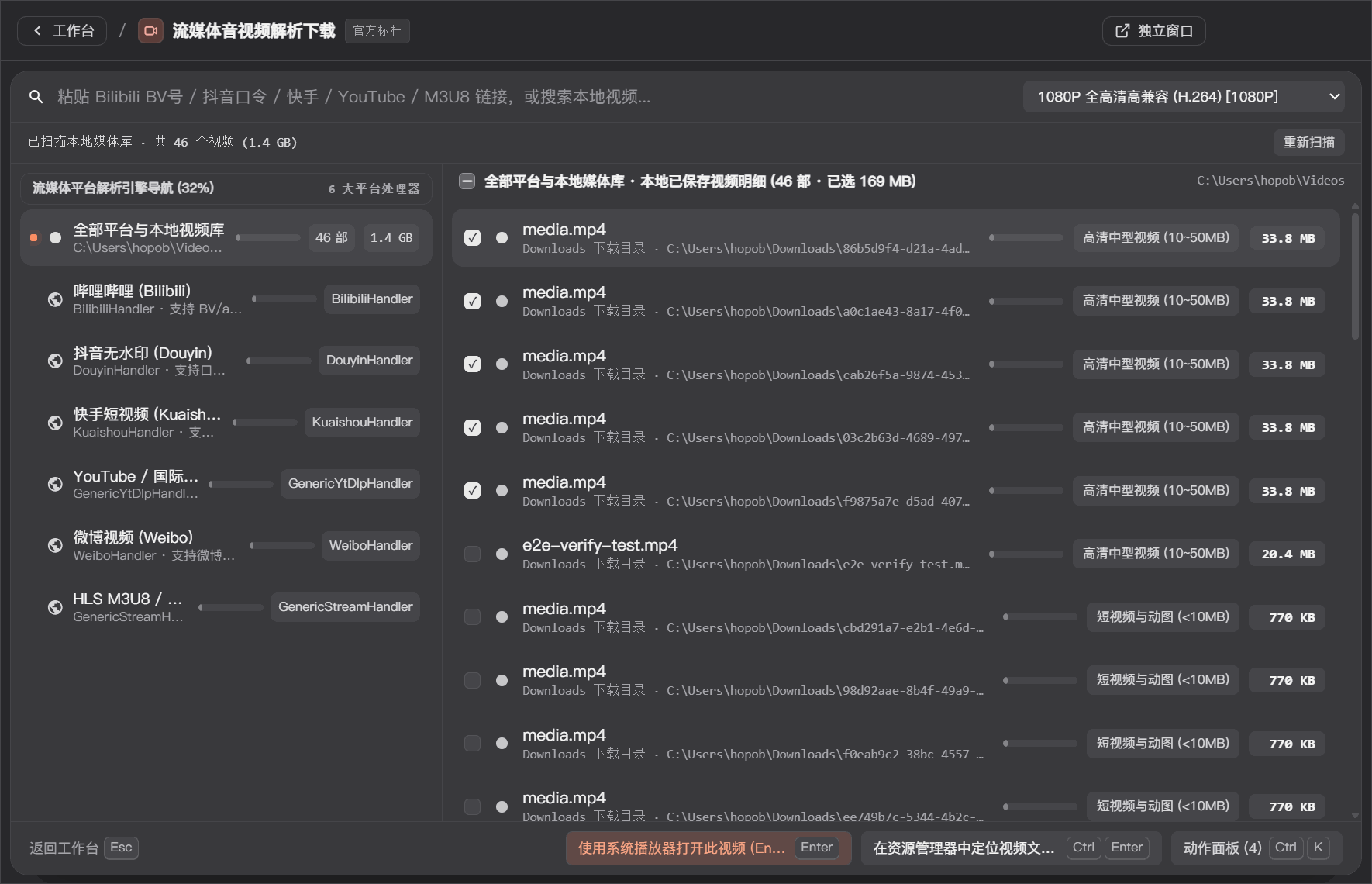
Task: Toggle the select-all checkbox in list header
Action: coord(467,181)
